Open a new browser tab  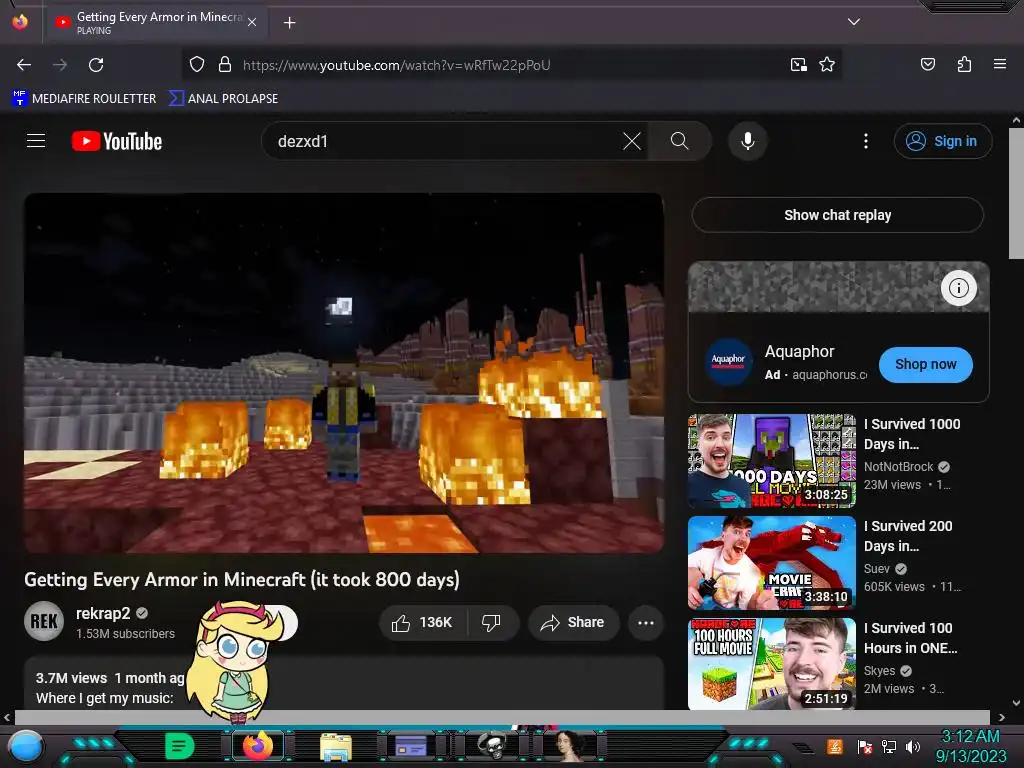(289, 23)
